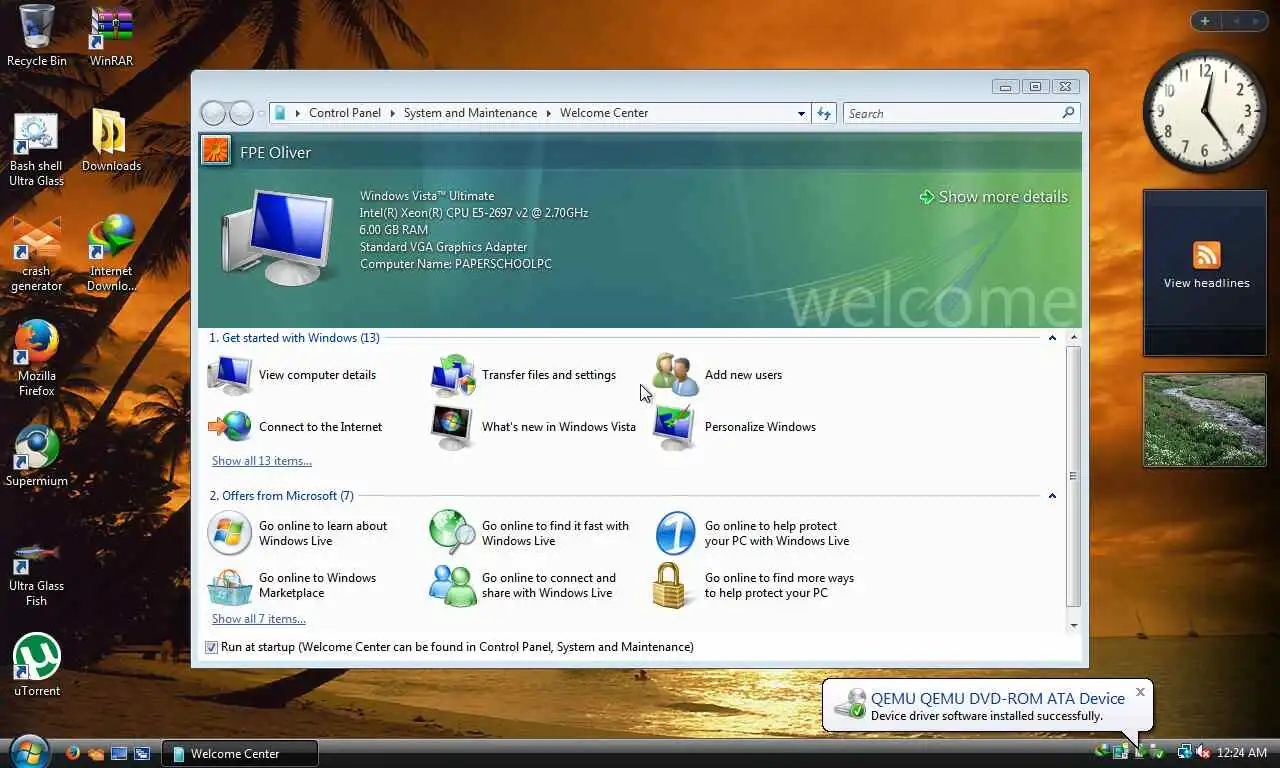Select uTorrent desktop icon

click(x=37, y=665)
